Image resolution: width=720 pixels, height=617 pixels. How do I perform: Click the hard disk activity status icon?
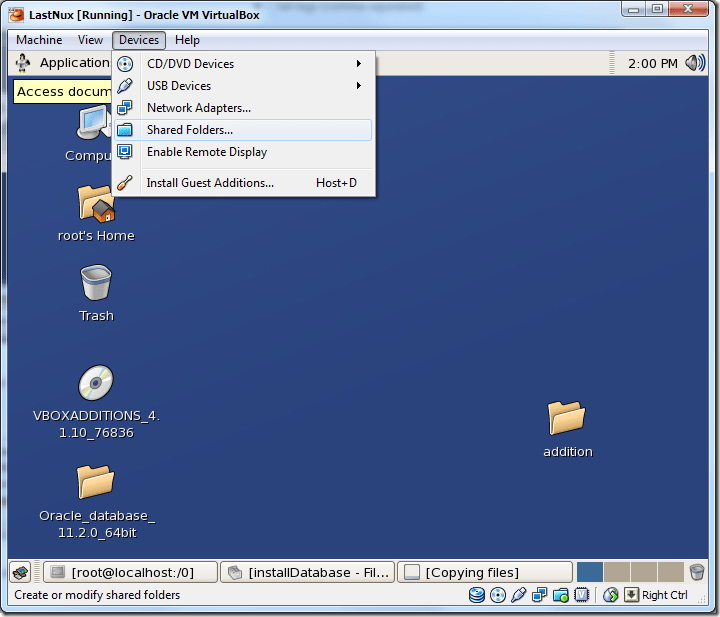(478, 595)
